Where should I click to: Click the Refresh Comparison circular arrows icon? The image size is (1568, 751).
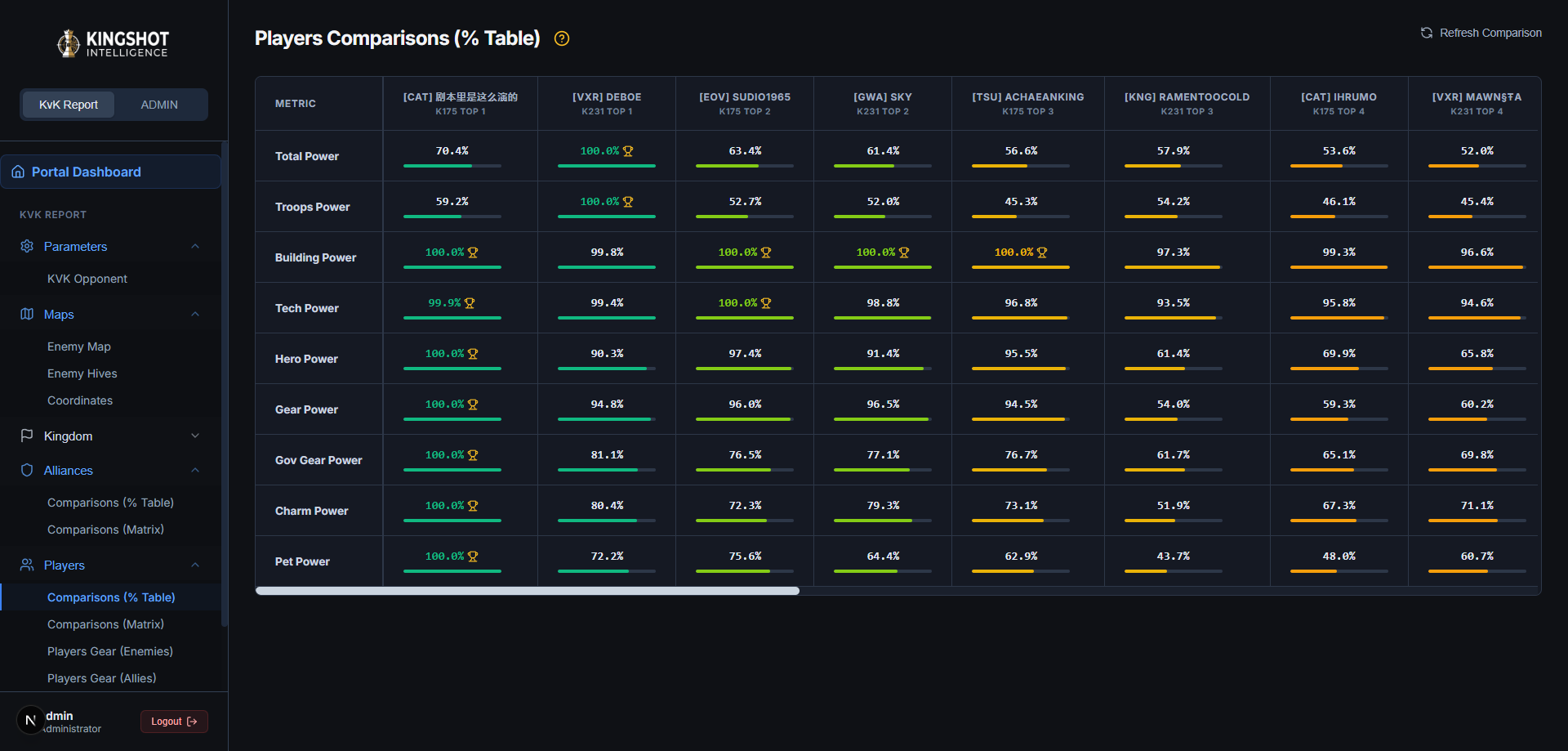[x=1427, y=33]
